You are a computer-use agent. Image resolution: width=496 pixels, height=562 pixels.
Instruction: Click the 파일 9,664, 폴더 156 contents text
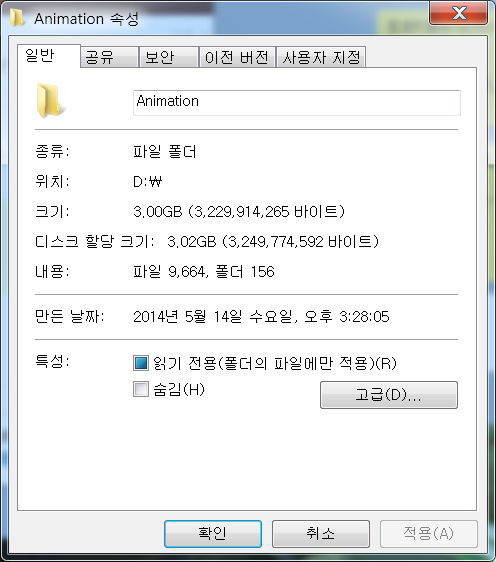pyautogui.click(x=204, y=272)
